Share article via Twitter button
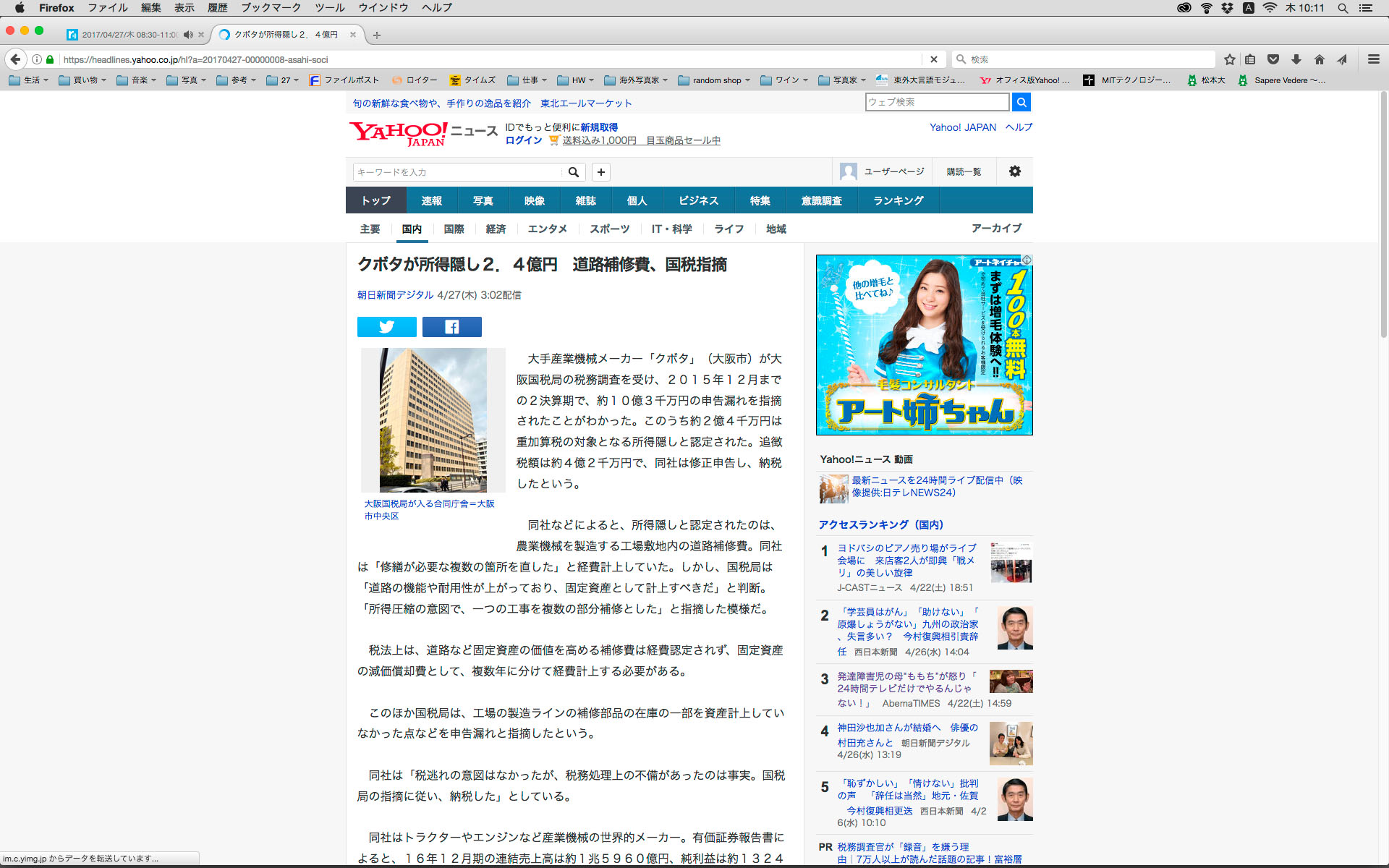This screenshot has height=868, width=1389. click(386, 327)
